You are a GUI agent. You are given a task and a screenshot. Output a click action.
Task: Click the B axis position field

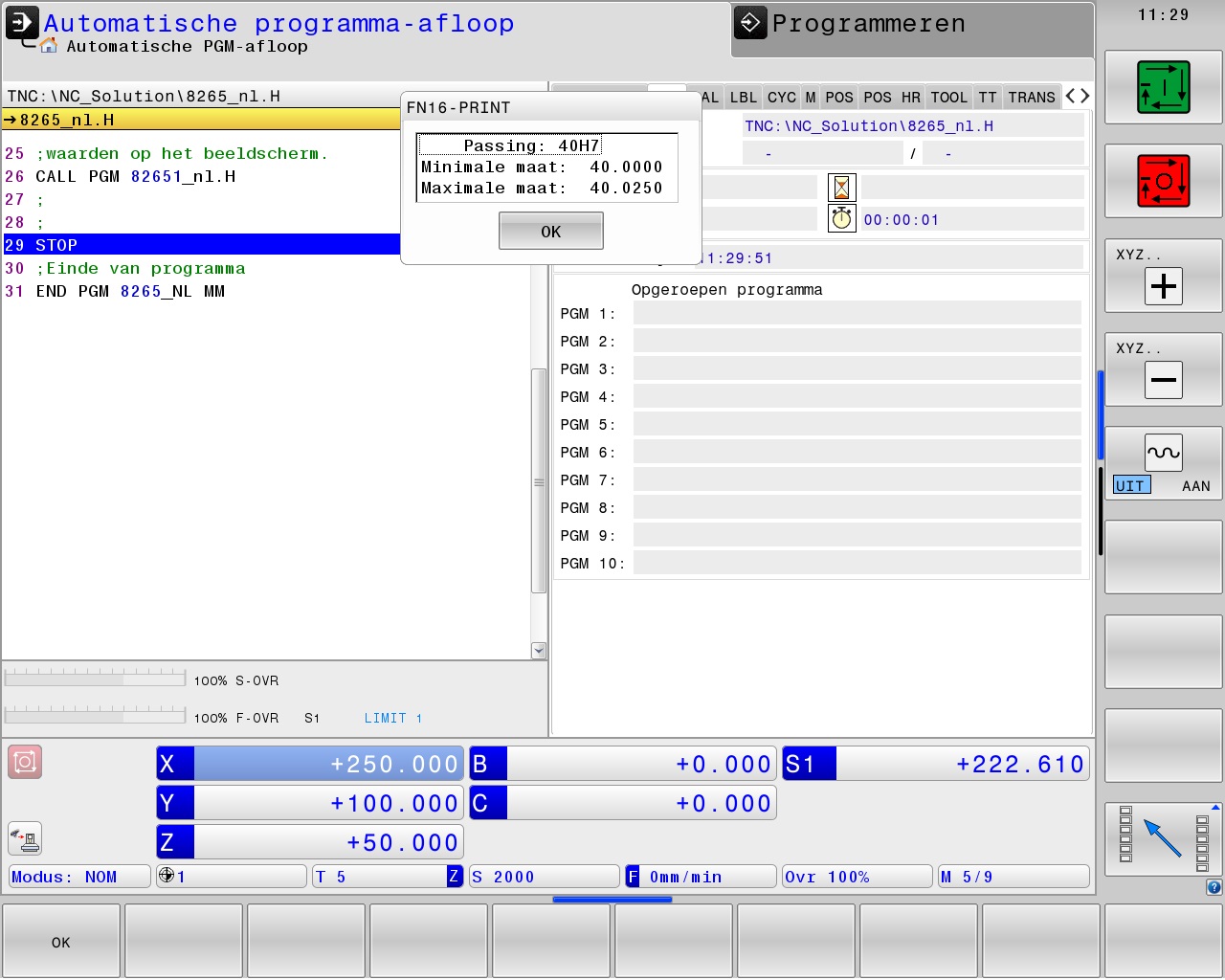[x=623, y=764]
